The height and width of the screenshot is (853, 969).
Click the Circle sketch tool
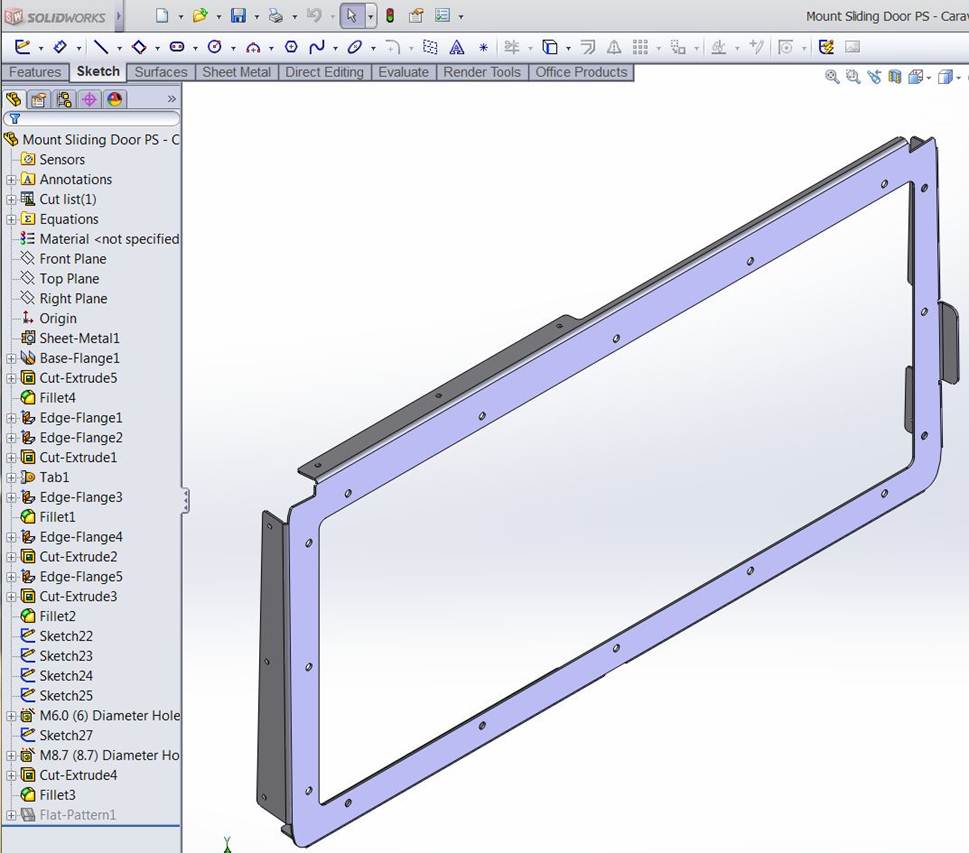(214, 47)
